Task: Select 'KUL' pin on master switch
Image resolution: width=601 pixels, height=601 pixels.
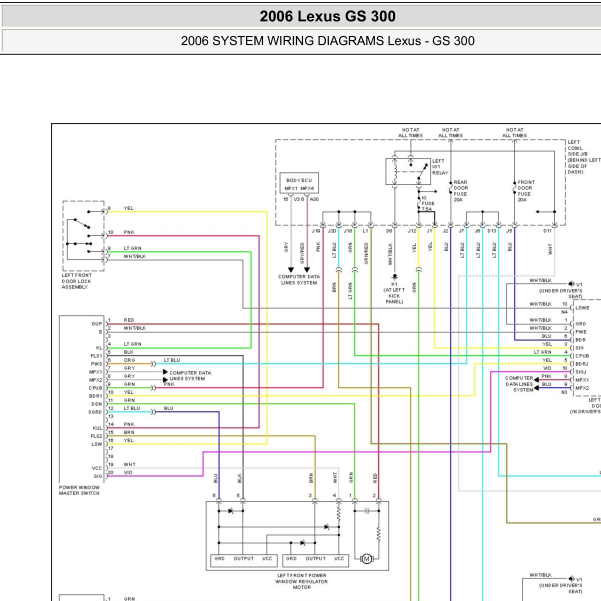Action: tap(97, 428)
